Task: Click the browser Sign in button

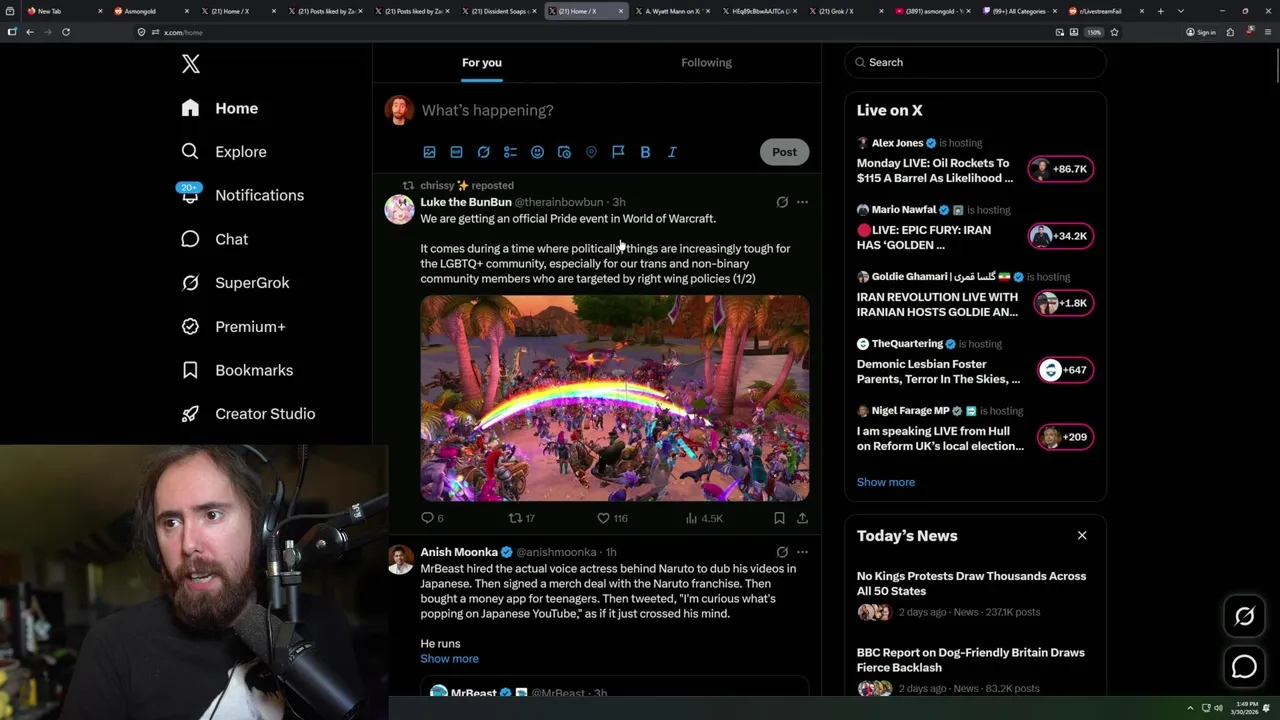Action: tap(1201, 32)
